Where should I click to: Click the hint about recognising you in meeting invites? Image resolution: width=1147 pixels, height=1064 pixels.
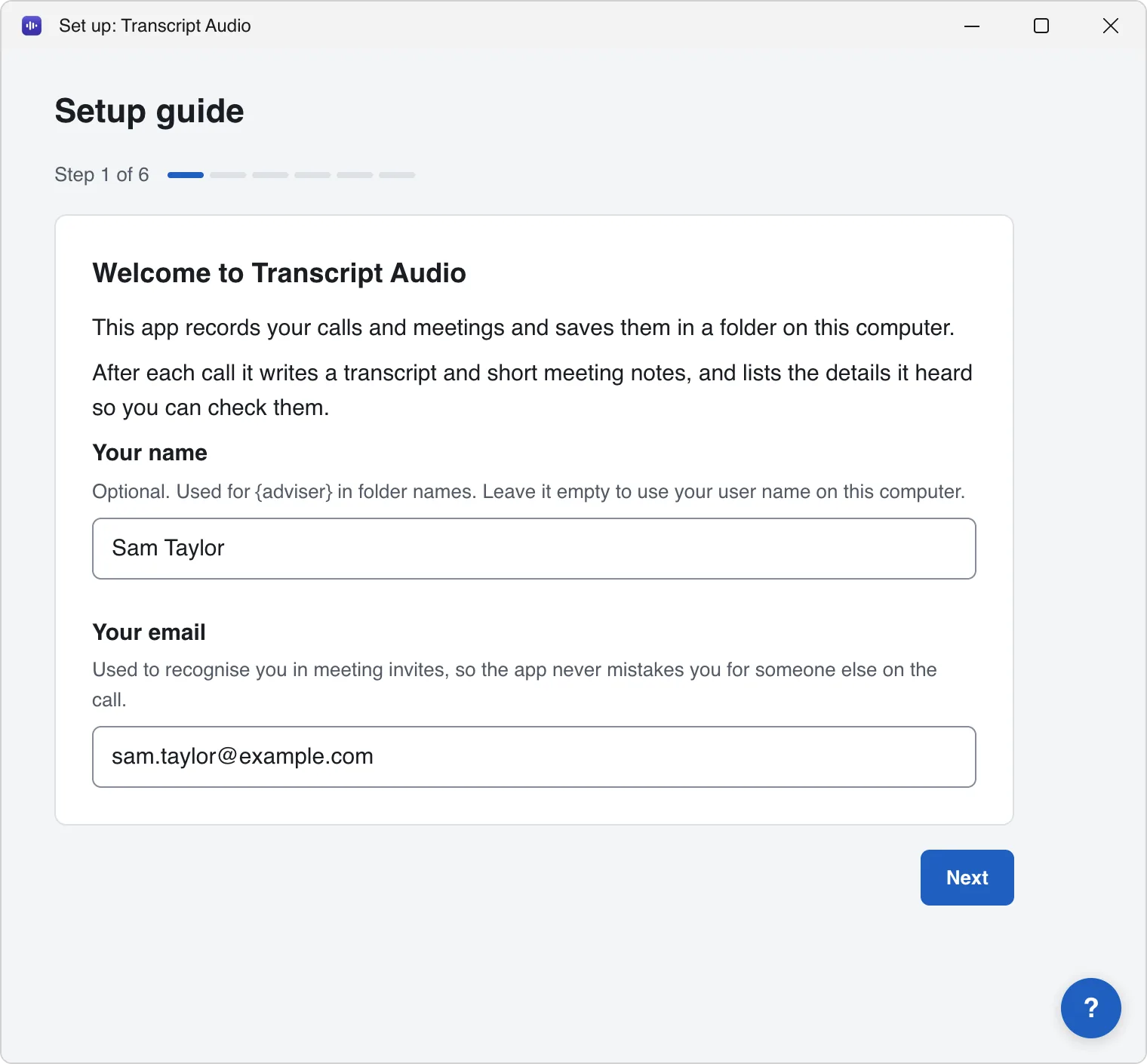coord(515,684)
